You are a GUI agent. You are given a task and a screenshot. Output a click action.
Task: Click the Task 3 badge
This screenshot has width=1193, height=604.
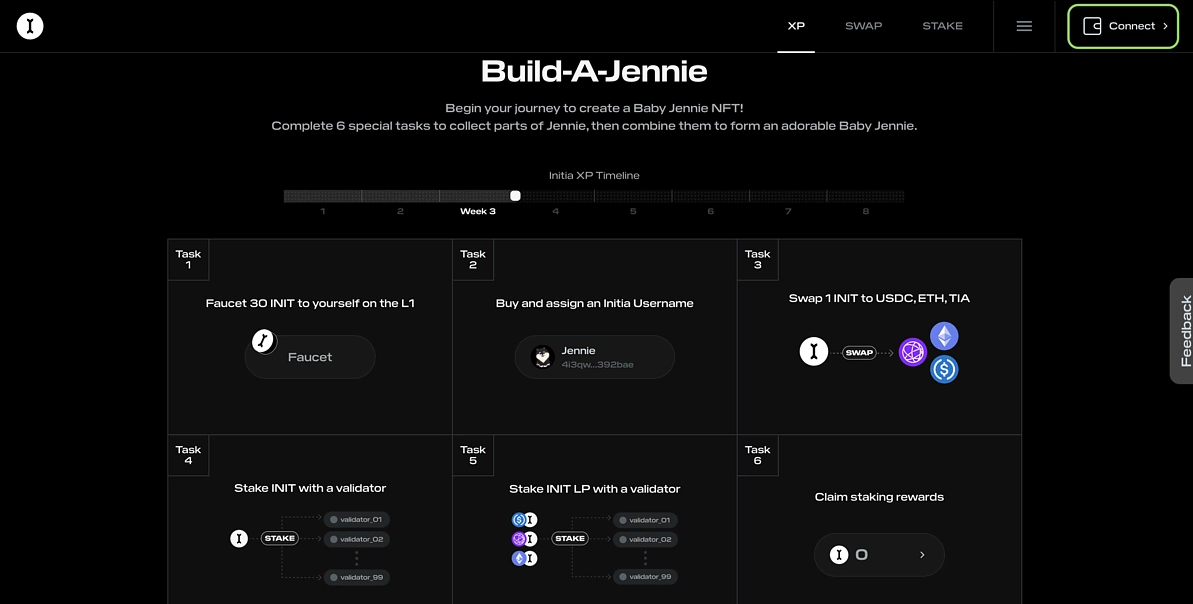(x=757, y=259)
